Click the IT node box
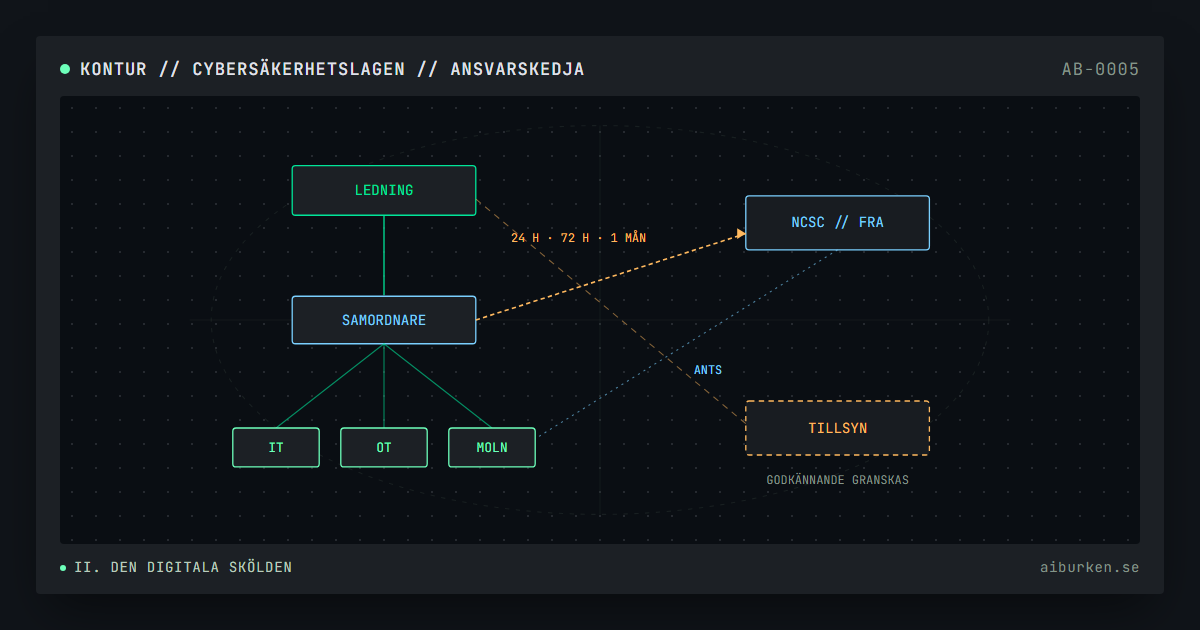Screen dimensions: 1200x630 click(276, 448)
